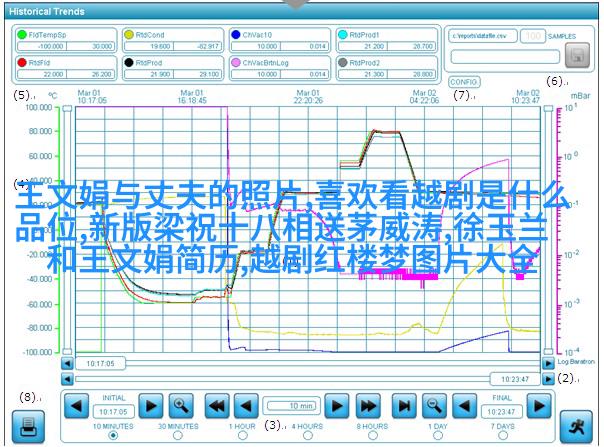Viewport: 604px width, 447px height.
Task: Toggle the RtdProd black trace
Action: tap(129, 62)
